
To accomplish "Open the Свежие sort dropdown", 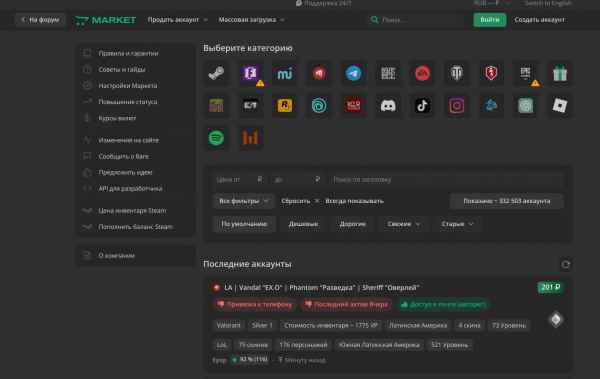I will [x=403, y=224].
